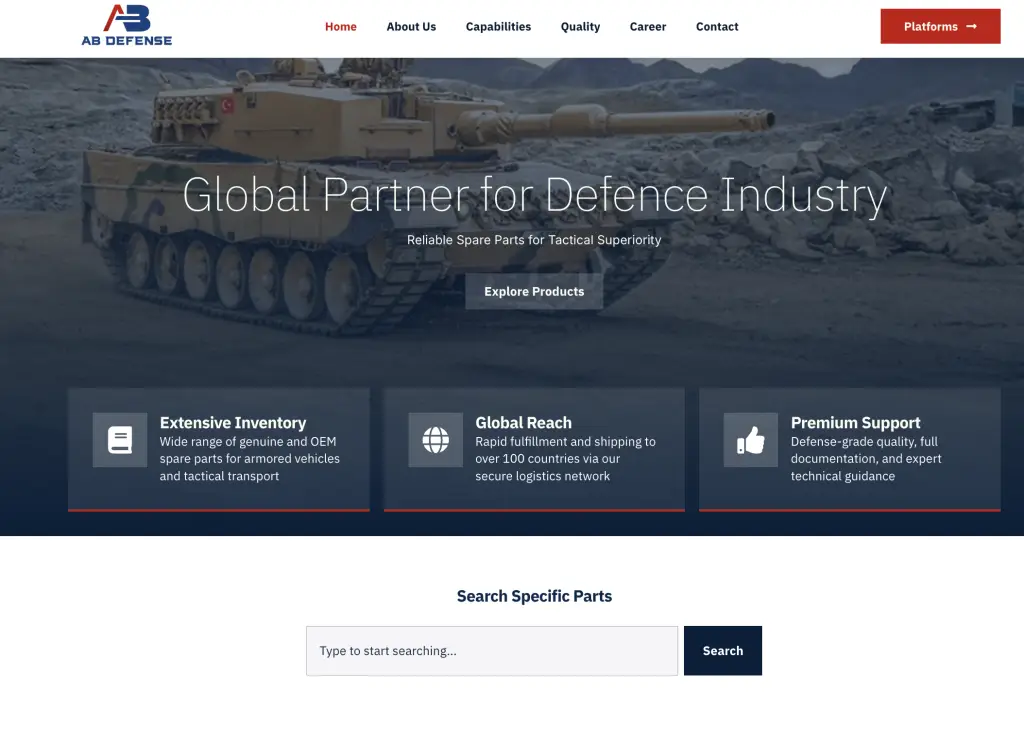
Task: Navigate to the Contact page
Action: point(717,27)
